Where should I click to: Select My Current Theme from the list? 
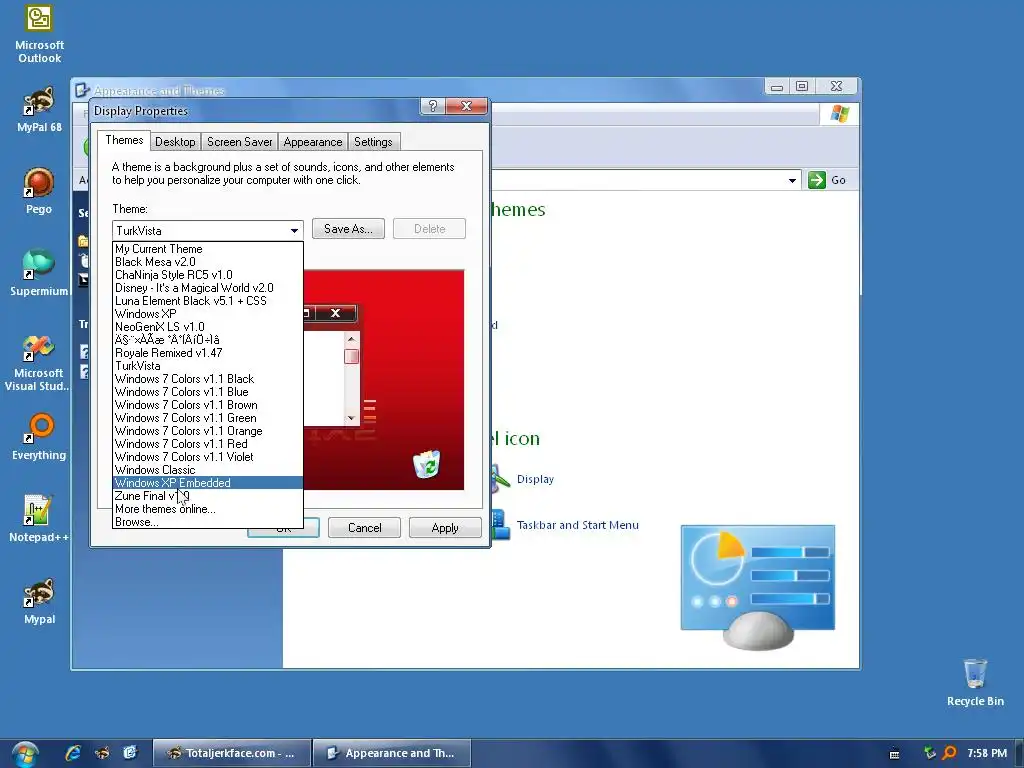click(x=208, y=249)
